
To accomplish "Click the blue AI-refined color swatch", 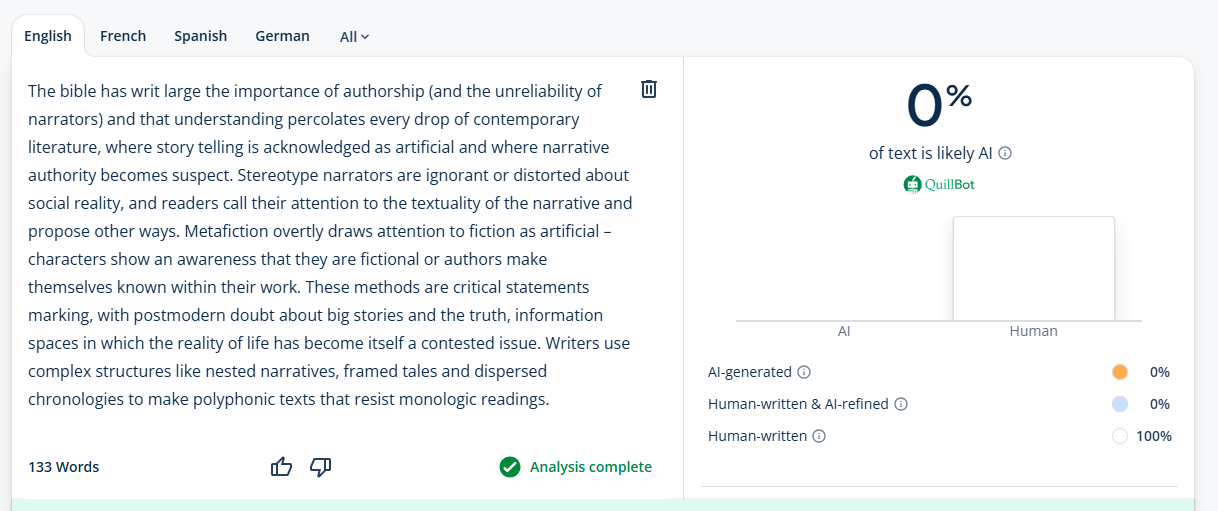I will click(x=1120, y=404).
